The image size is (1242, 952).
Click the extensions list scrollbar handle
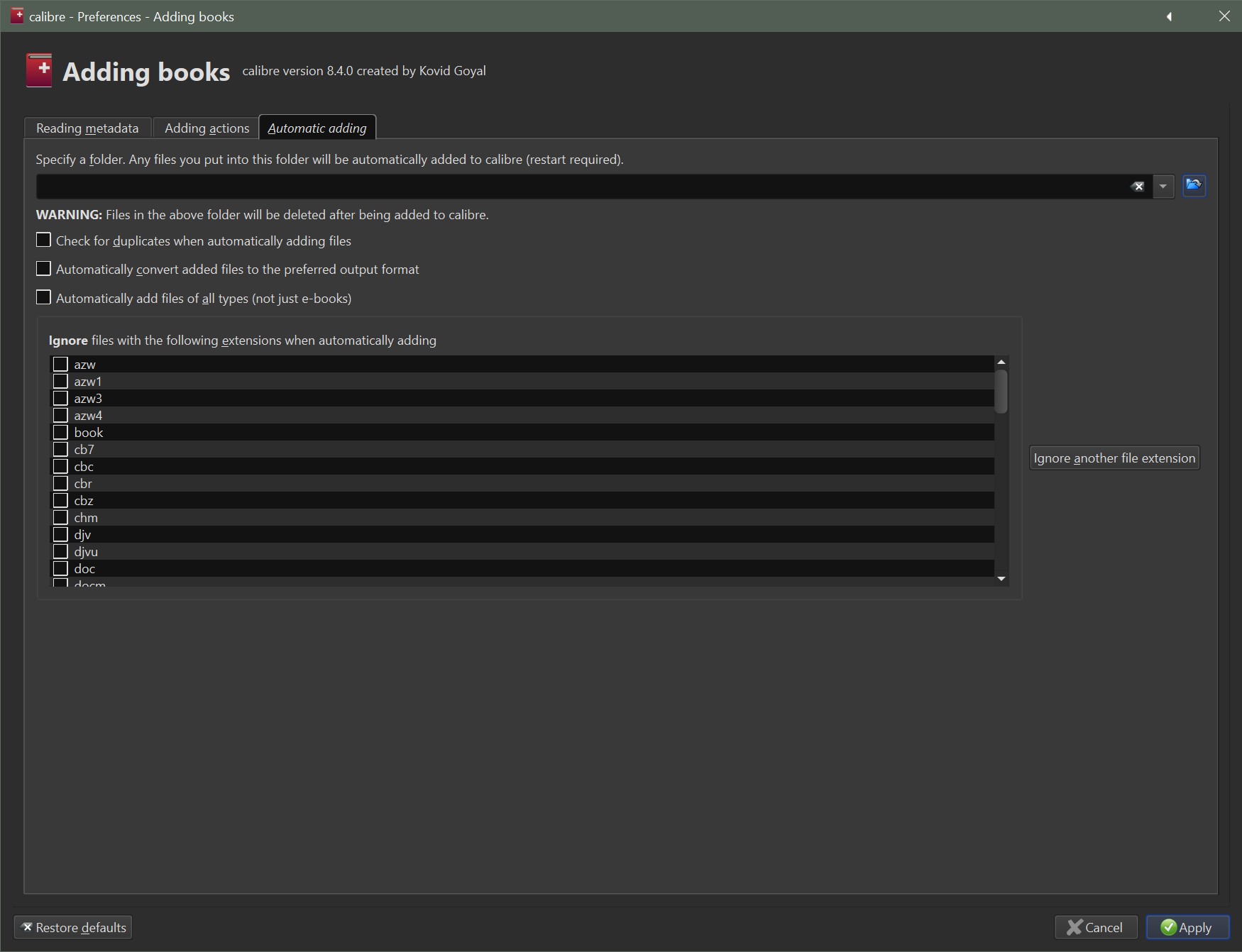pyautogui.click(x=1001, y=391)
